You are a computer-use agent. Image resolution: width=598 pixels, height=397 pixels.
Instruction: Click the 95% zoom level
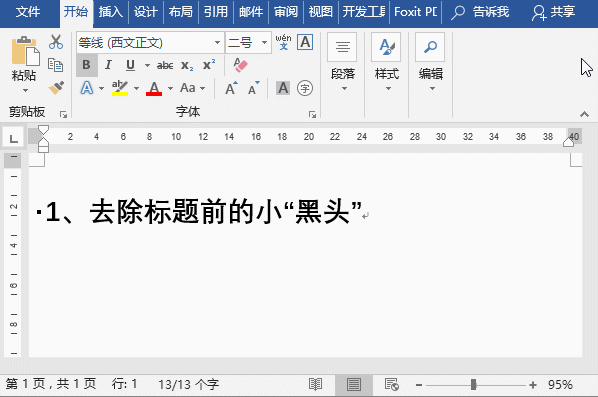[x=560, y=384]
